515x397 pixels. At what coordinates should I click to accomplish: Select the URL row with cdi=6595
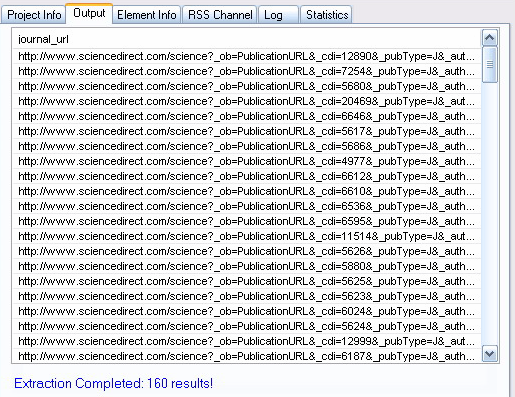point(246,221)
